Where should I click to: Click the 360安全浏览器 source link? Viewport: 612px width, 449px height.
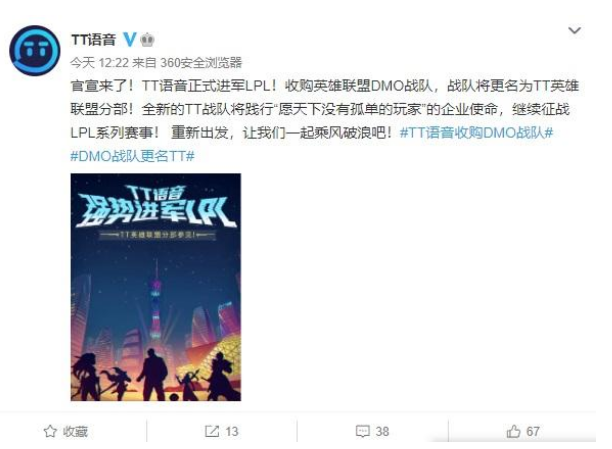(201, 62)
